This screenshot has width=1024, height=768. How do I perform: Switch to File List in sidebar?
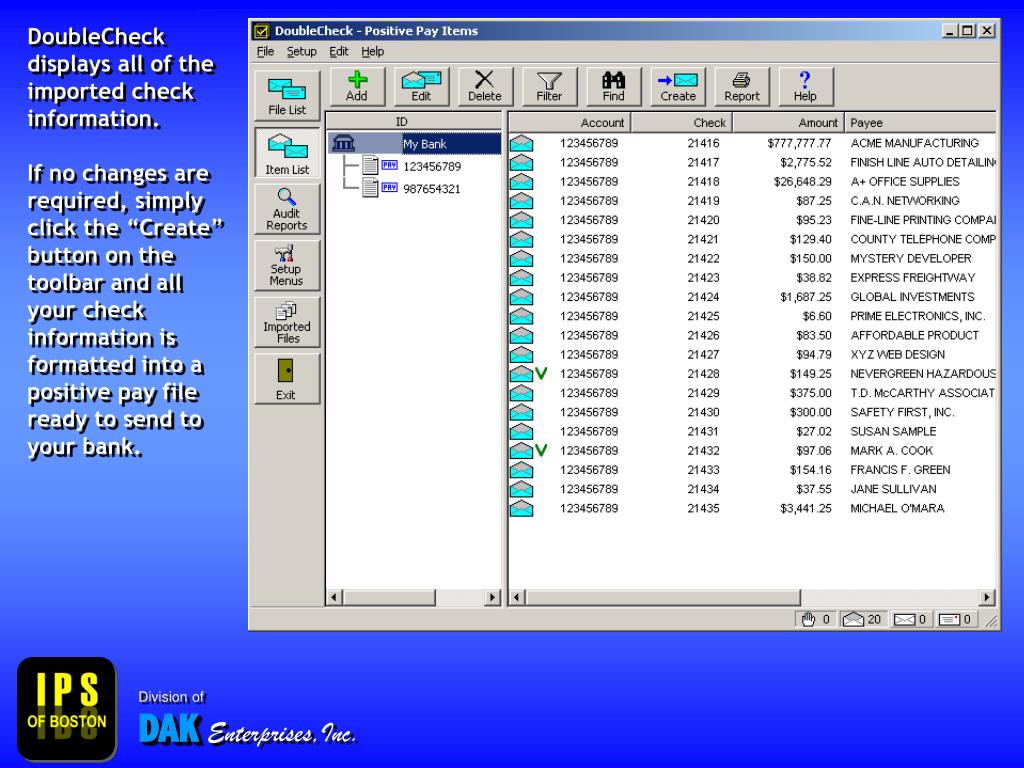(287, 96)
